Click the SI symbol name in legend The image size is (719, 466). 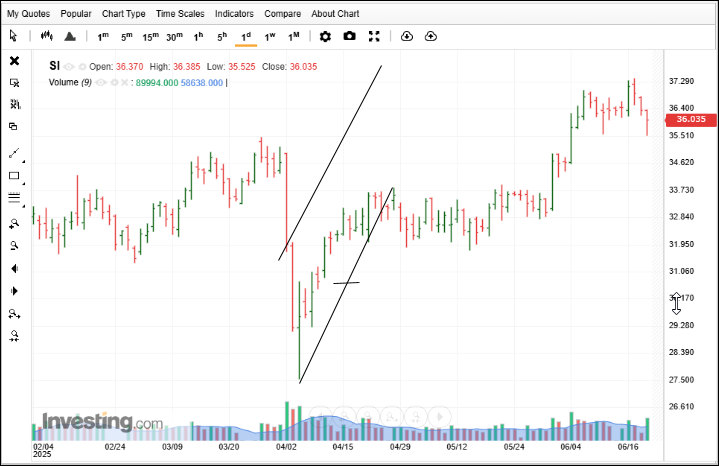54,66
